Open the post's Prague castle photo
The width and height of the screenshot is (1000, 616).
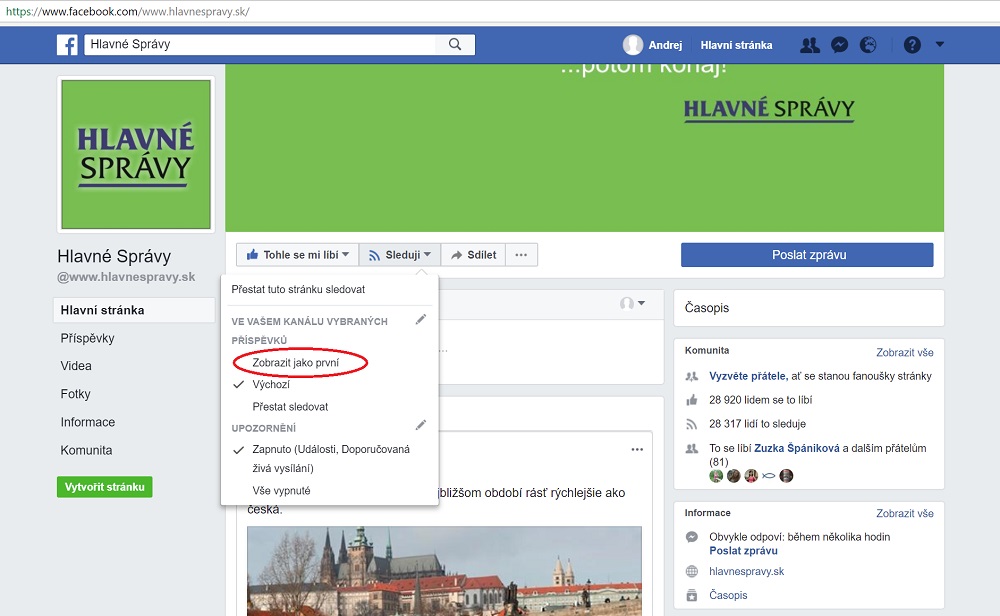pyautogui.click(x=445, y=571)
